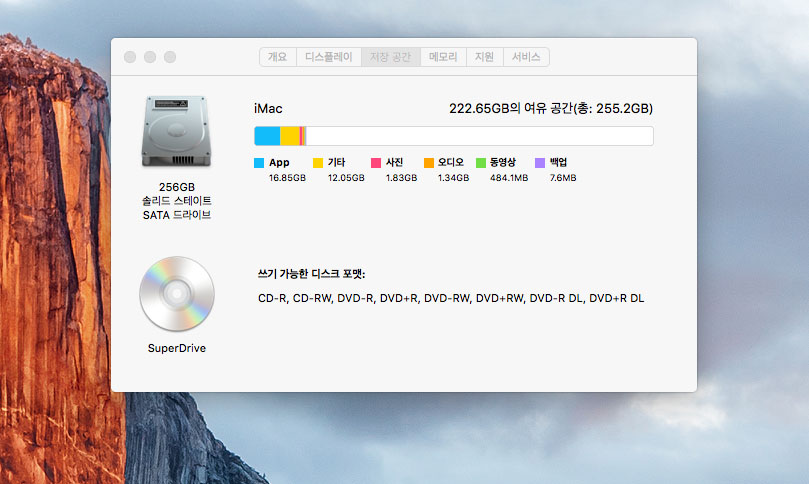Viewport: 809px width, 484px height.
Task: Click the solid state drive icon
Action: (177, 132)
